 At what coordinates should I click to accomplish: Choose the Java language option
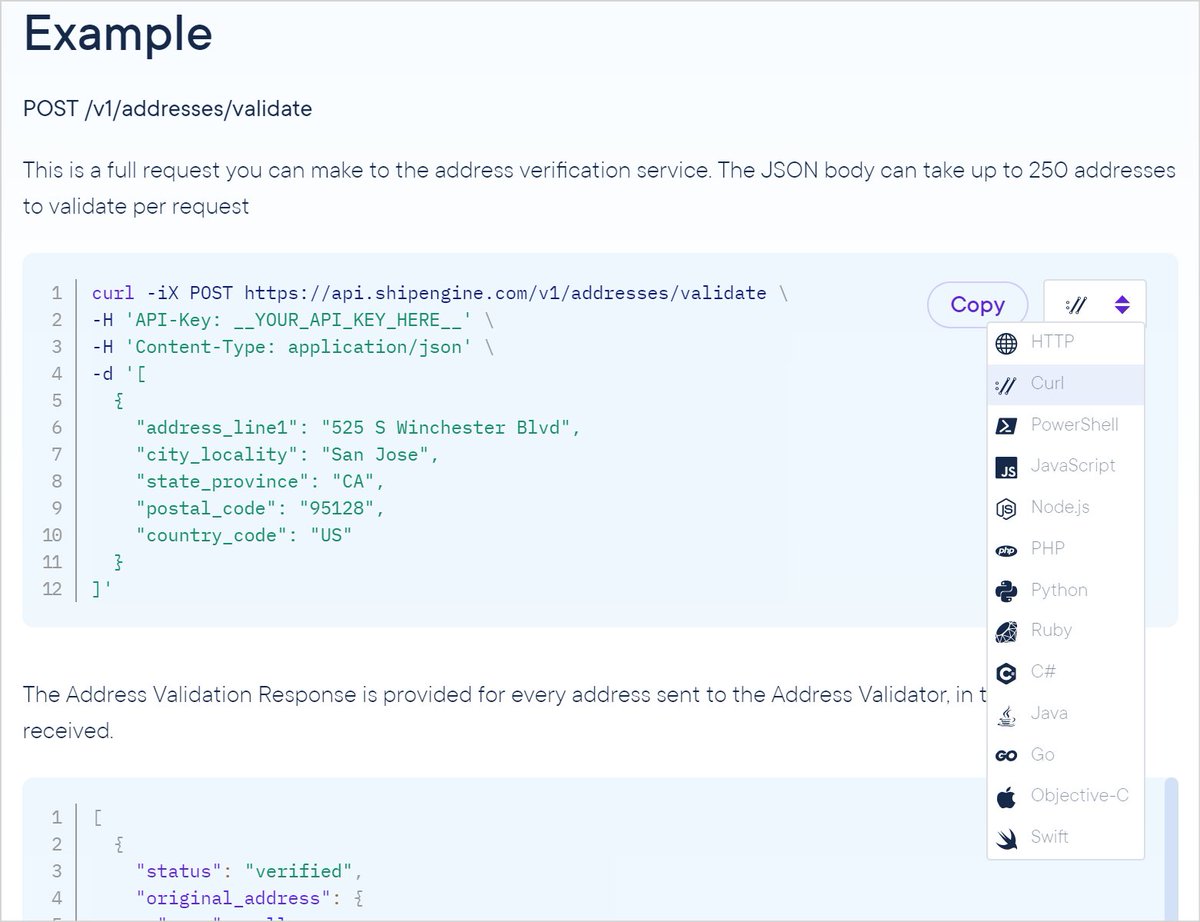[1066, 713]
